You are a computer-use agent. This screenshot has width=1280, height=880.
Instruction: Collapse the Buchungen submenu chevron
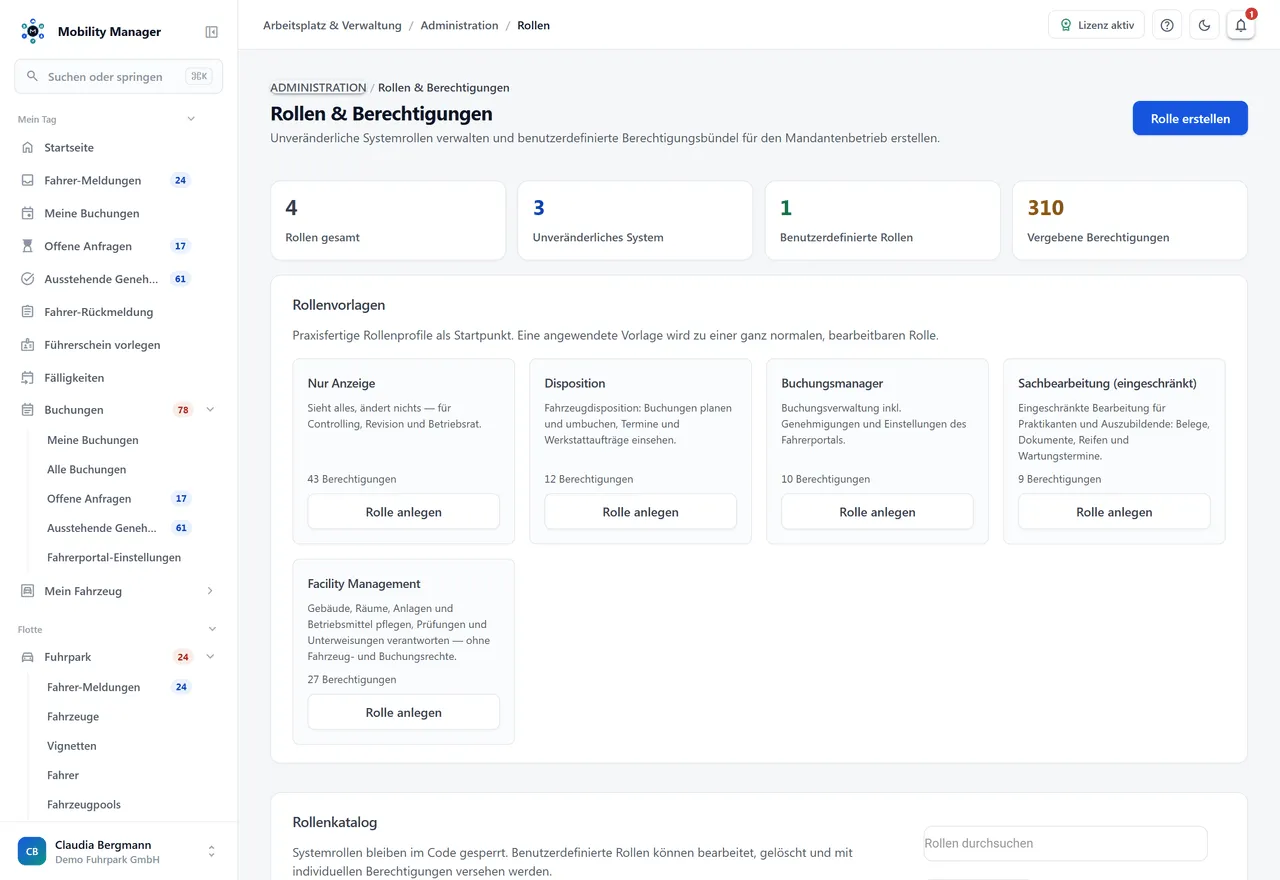point(210,410)
